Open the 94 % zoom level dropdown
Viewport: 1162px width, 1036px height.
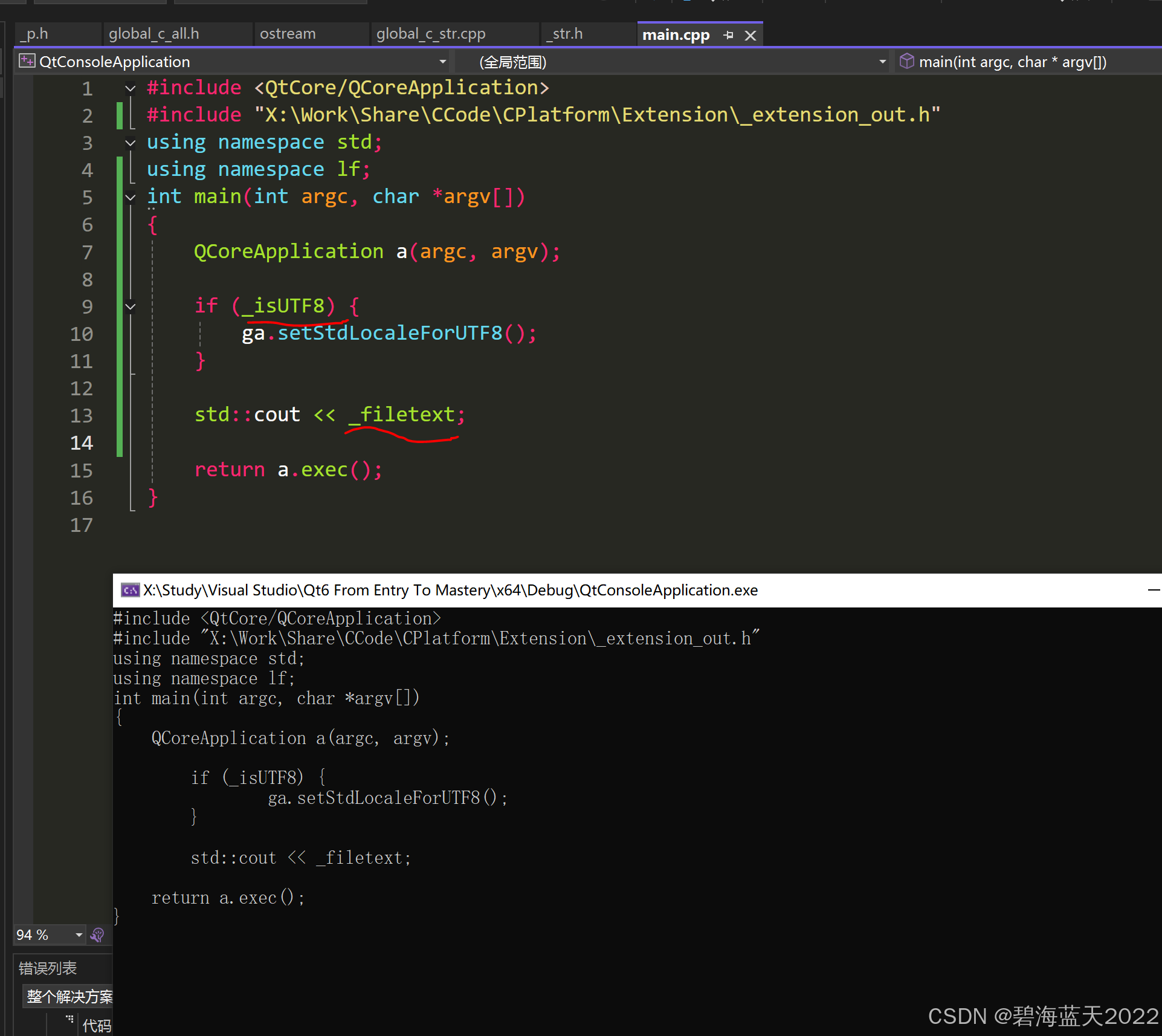click(x=79, y=935)
